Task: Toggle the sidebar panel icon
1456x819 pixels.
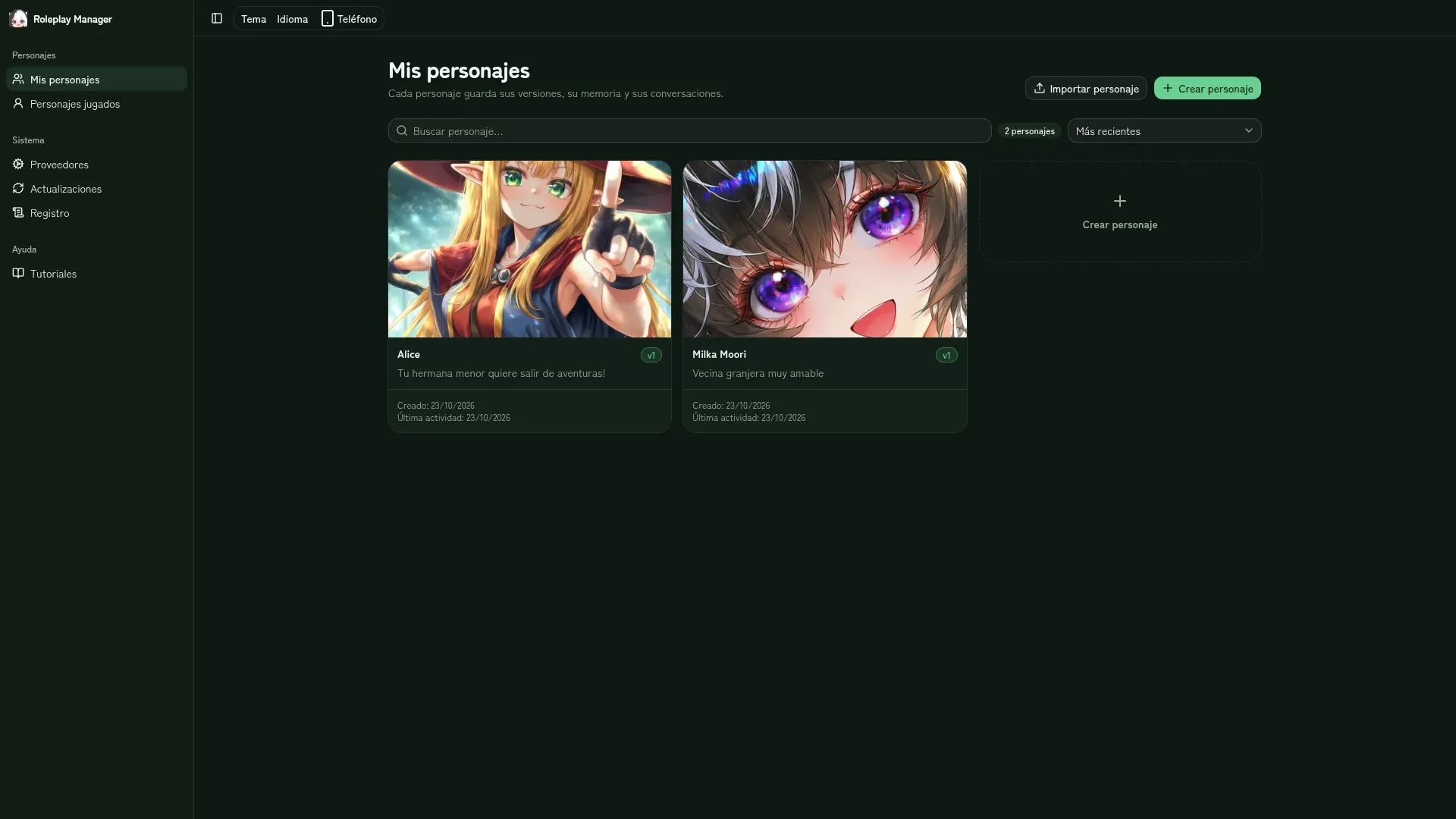Action: pyautogui.click(x=217, y=19)
